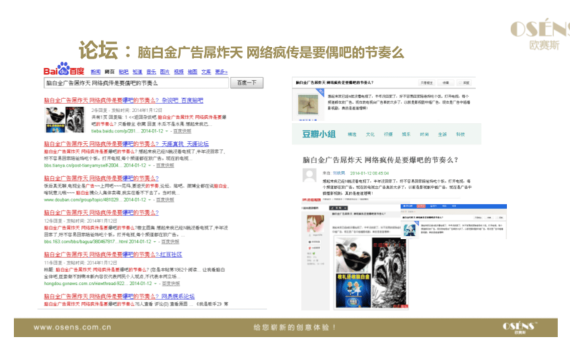Open the 图片 tab in Baidu navigation
This screenshot has width=570, height=360.
tap(165, 72)
